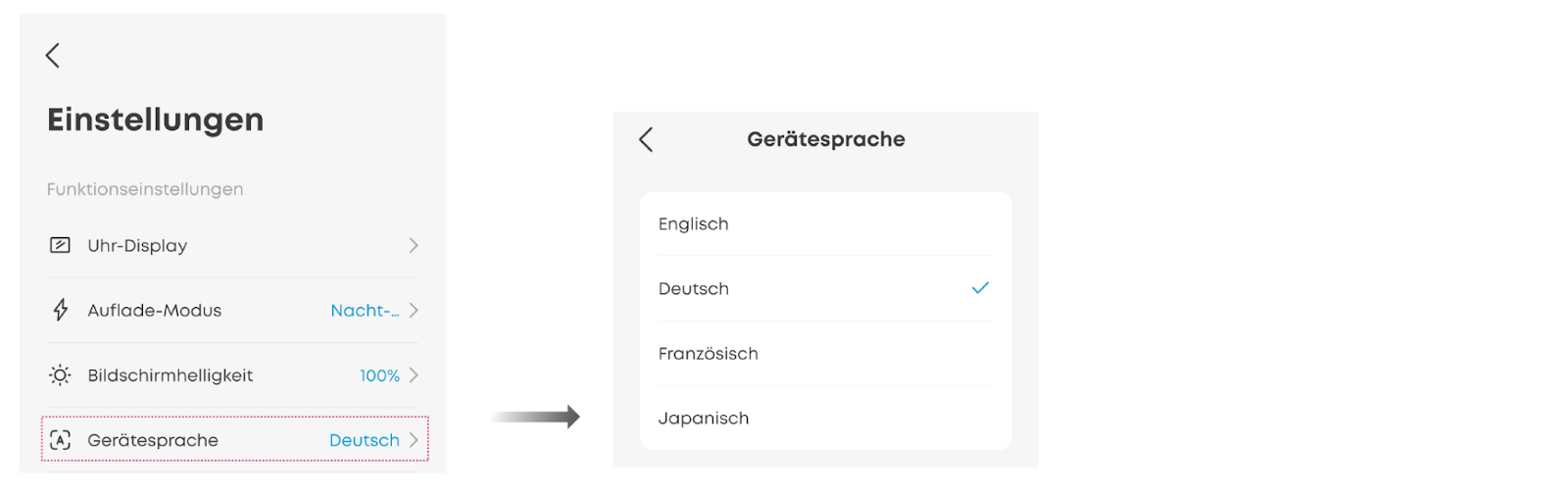Screen dimensions: 1568x495
Task: Click the 100% brightness value
Action: click(379, 375)
